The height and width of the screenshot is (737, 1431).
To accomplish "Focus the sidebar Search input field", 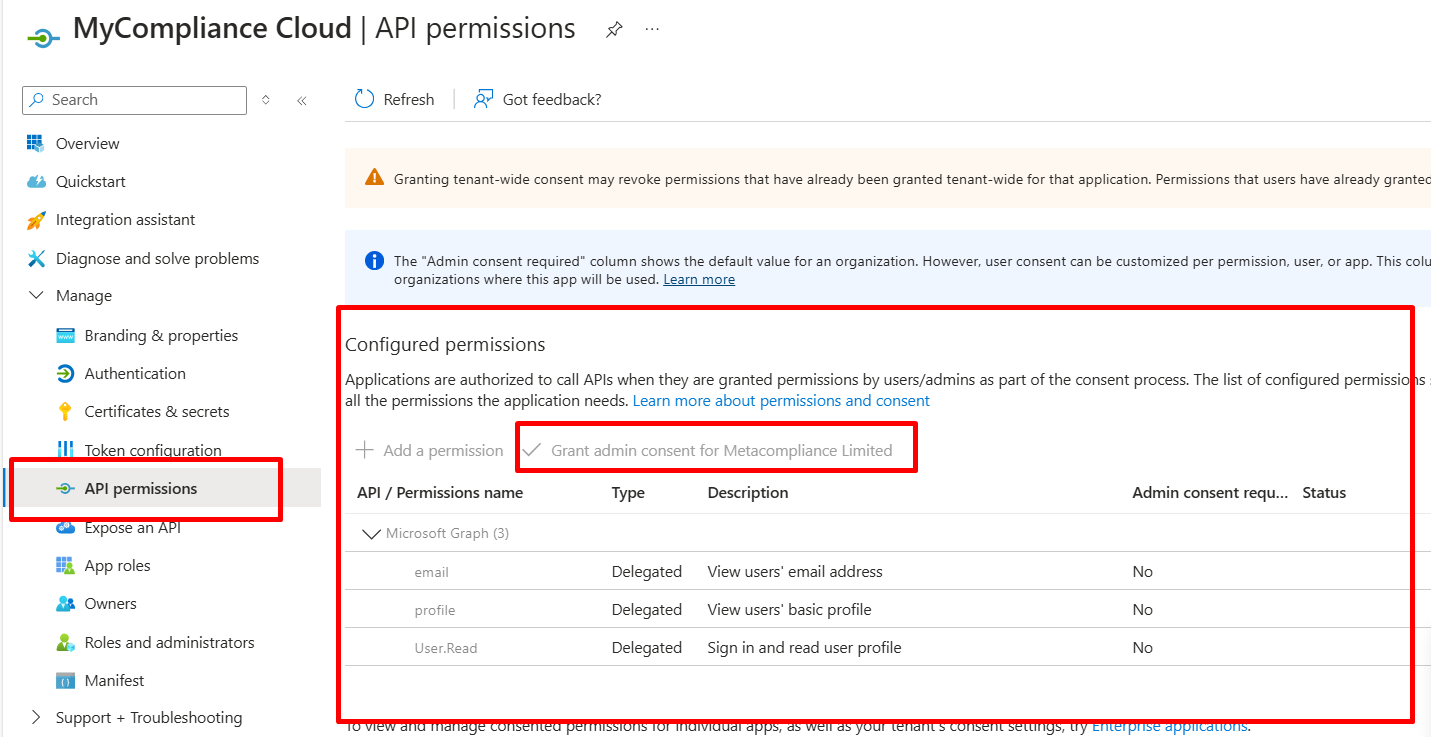I will tap(134, 100).
